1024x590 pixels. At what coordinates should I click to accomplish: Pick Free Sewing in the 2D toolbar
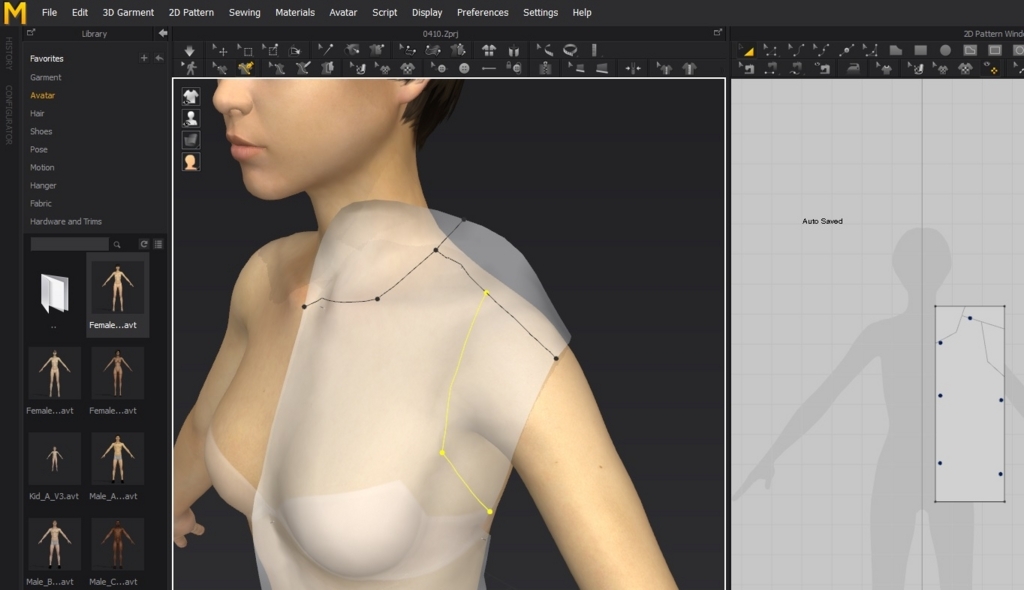pos(796,68)
